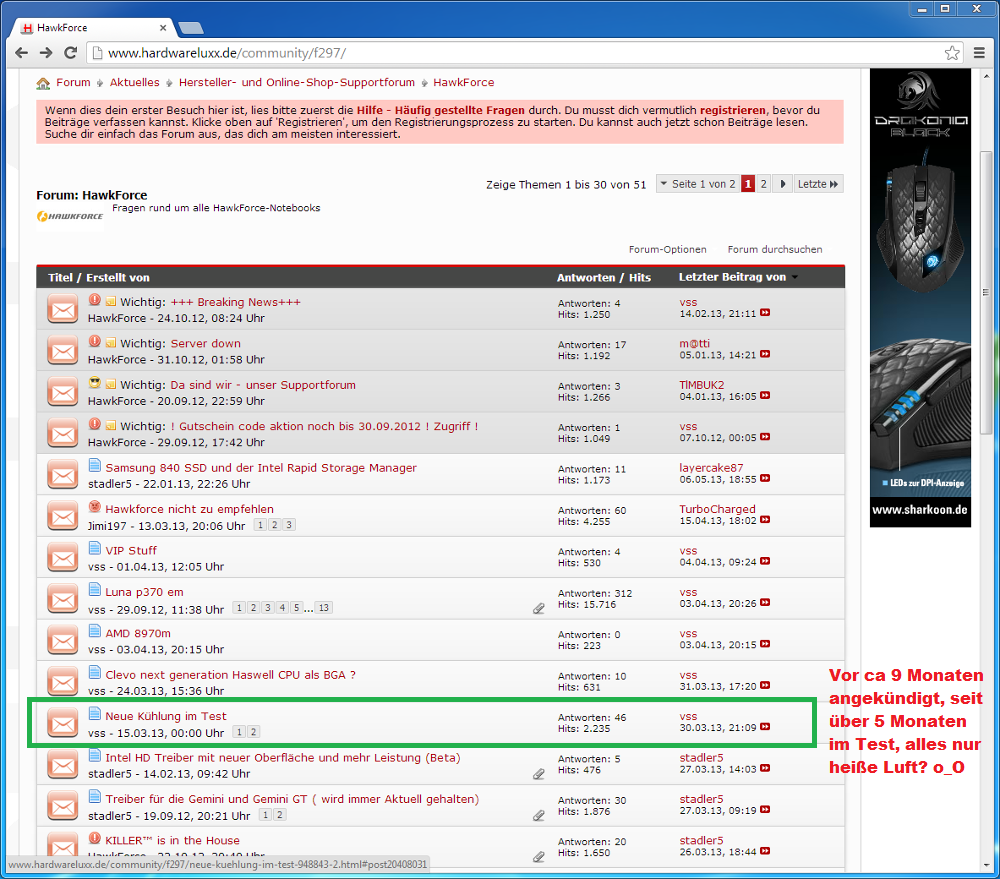
Task: Click the registrieren link in the notice
Action: [x=733, y=110]
